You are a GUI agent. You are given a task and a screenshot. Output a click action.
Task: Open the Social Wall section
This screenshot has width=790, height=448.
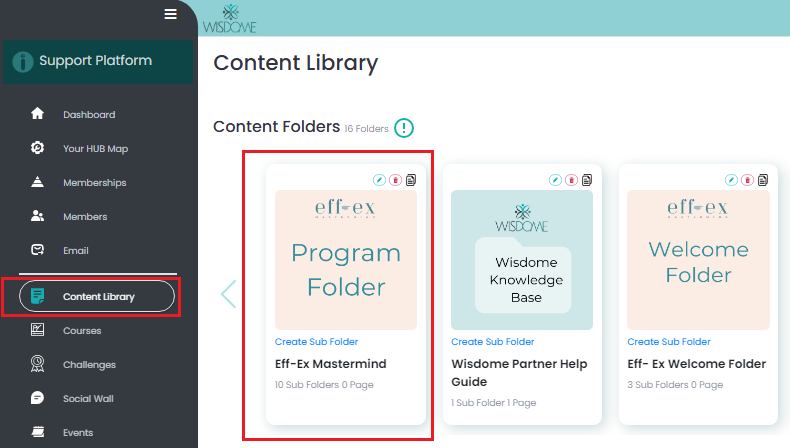(88, 399)
